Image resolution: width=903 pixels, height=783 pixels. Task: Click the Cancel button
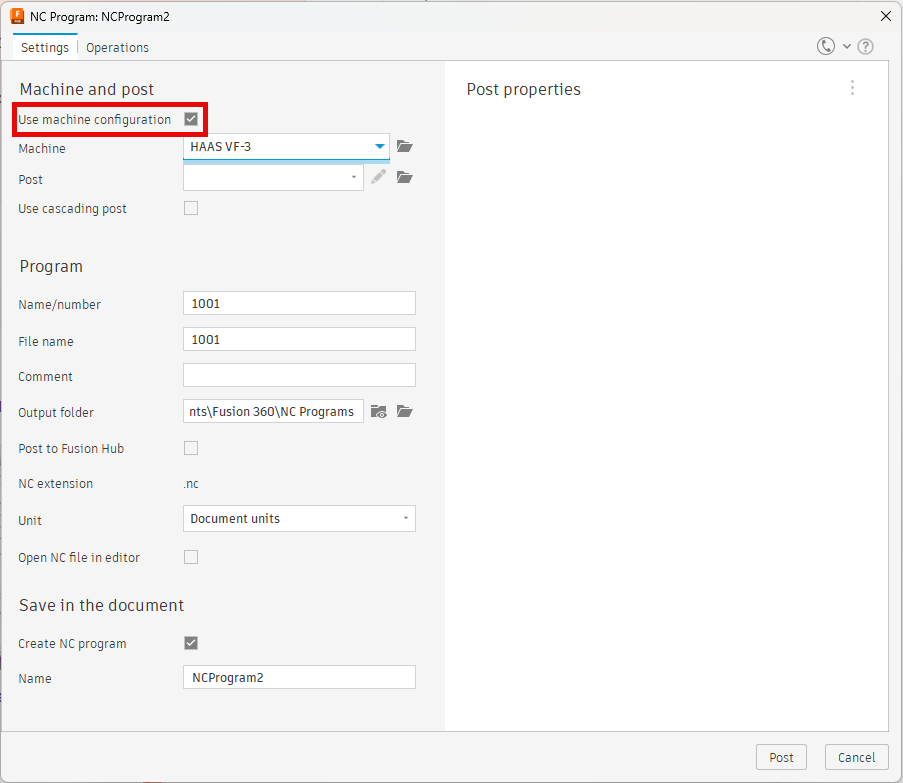pos(856,757)
